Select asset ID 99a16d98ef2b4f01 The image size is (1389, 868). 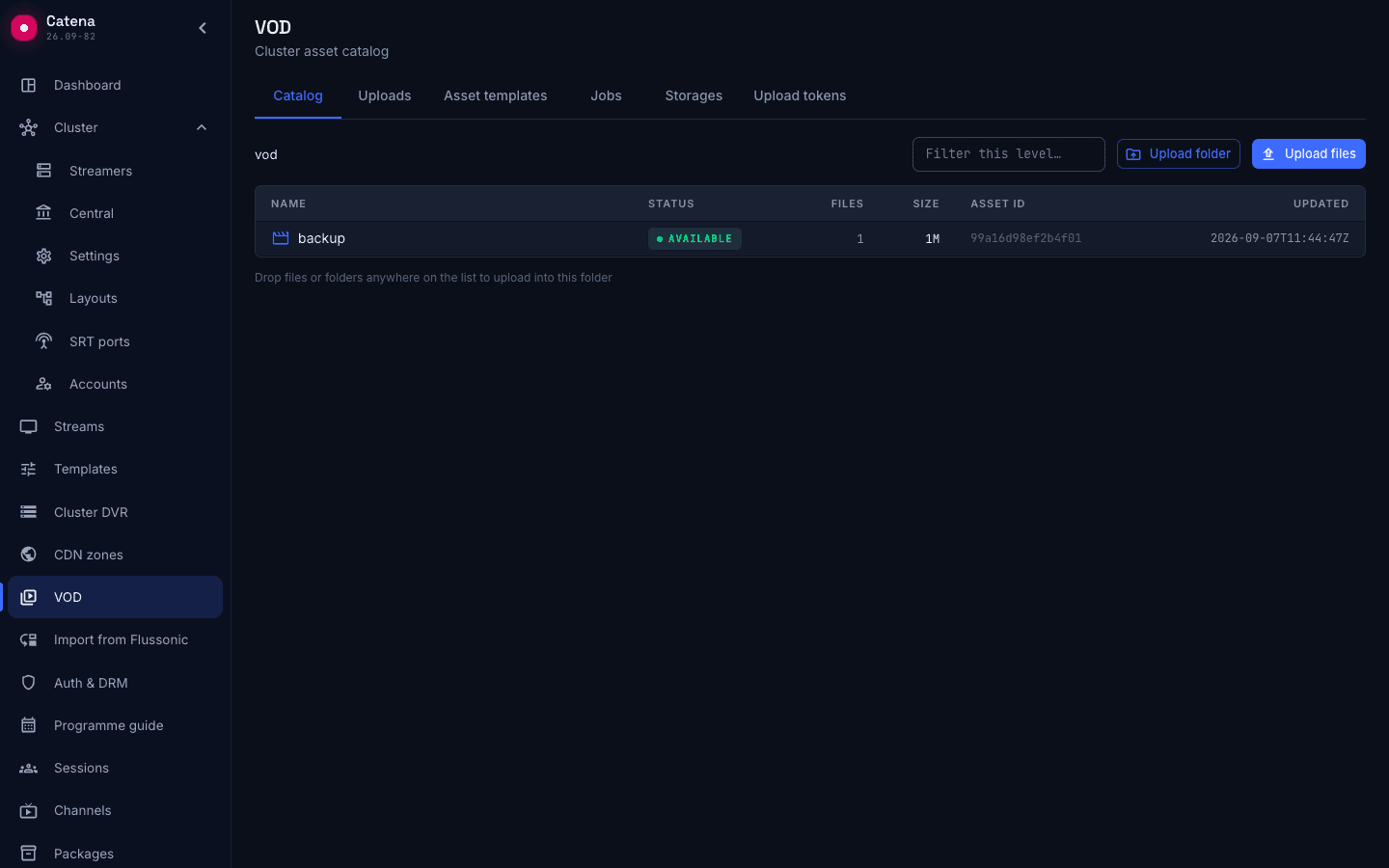point(1026,238)
